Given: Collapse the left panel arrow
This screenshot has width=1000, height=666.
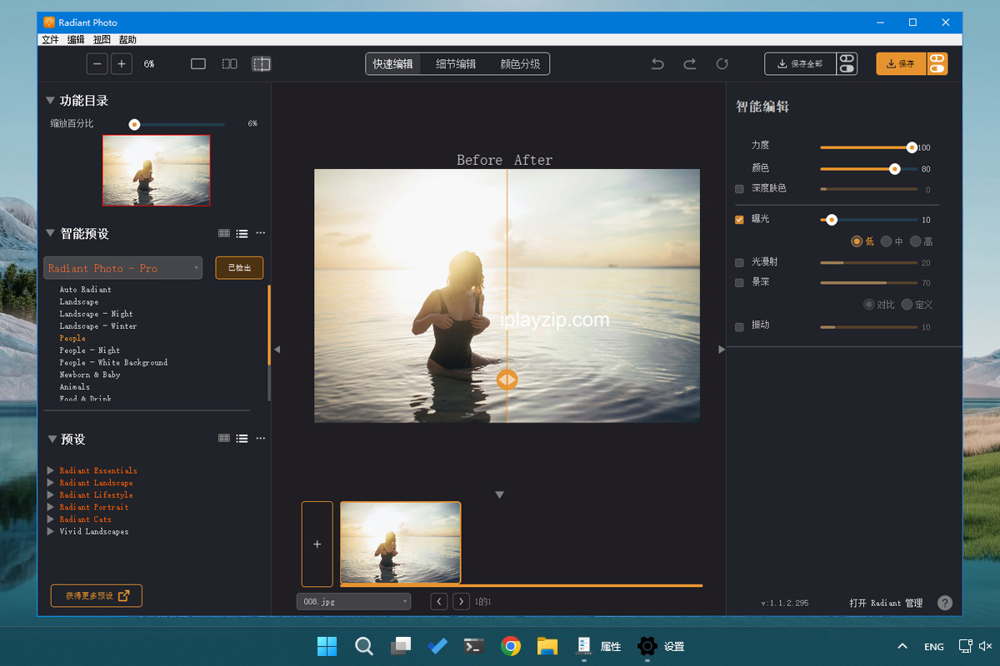Looking at the screenshot, I should tap(277, 350).
